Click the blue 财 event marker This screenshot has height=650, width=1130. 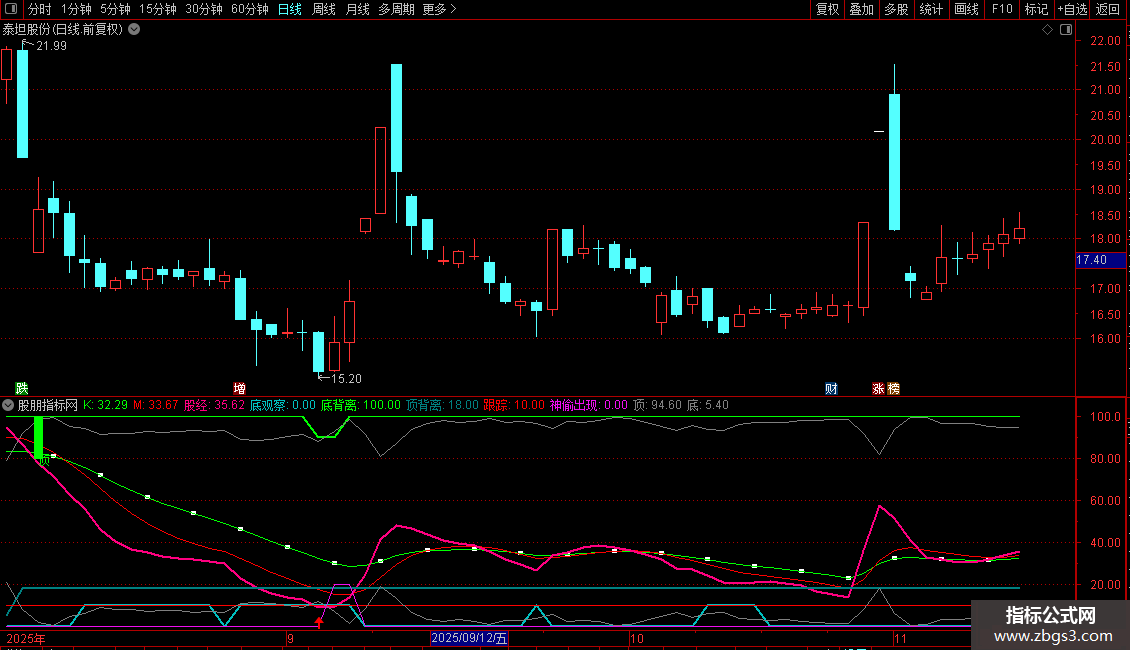click(x=831, y=388)
